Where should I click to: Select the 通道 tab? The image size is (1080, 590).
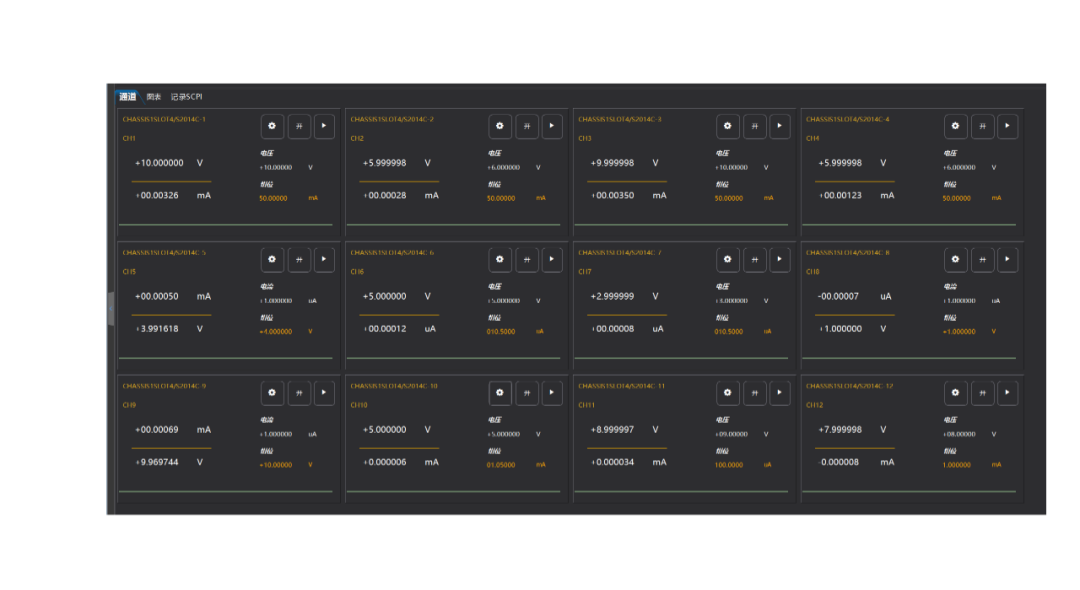(x=127, y=97)
